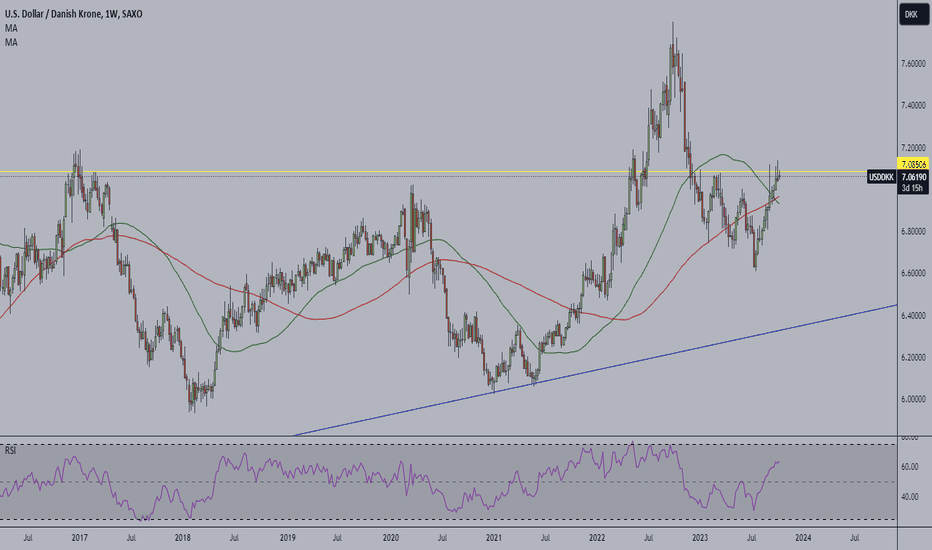Click the 6.20000 price axis label

pyautogui.click(x=913, y=357)
